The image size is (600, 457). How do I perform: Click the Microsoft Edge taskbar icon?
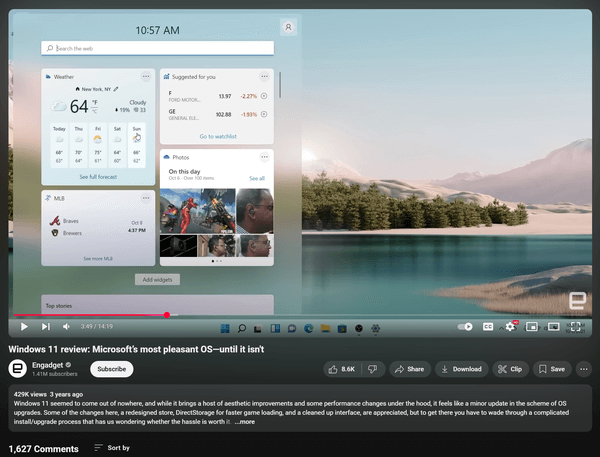(x=308, y=328)
